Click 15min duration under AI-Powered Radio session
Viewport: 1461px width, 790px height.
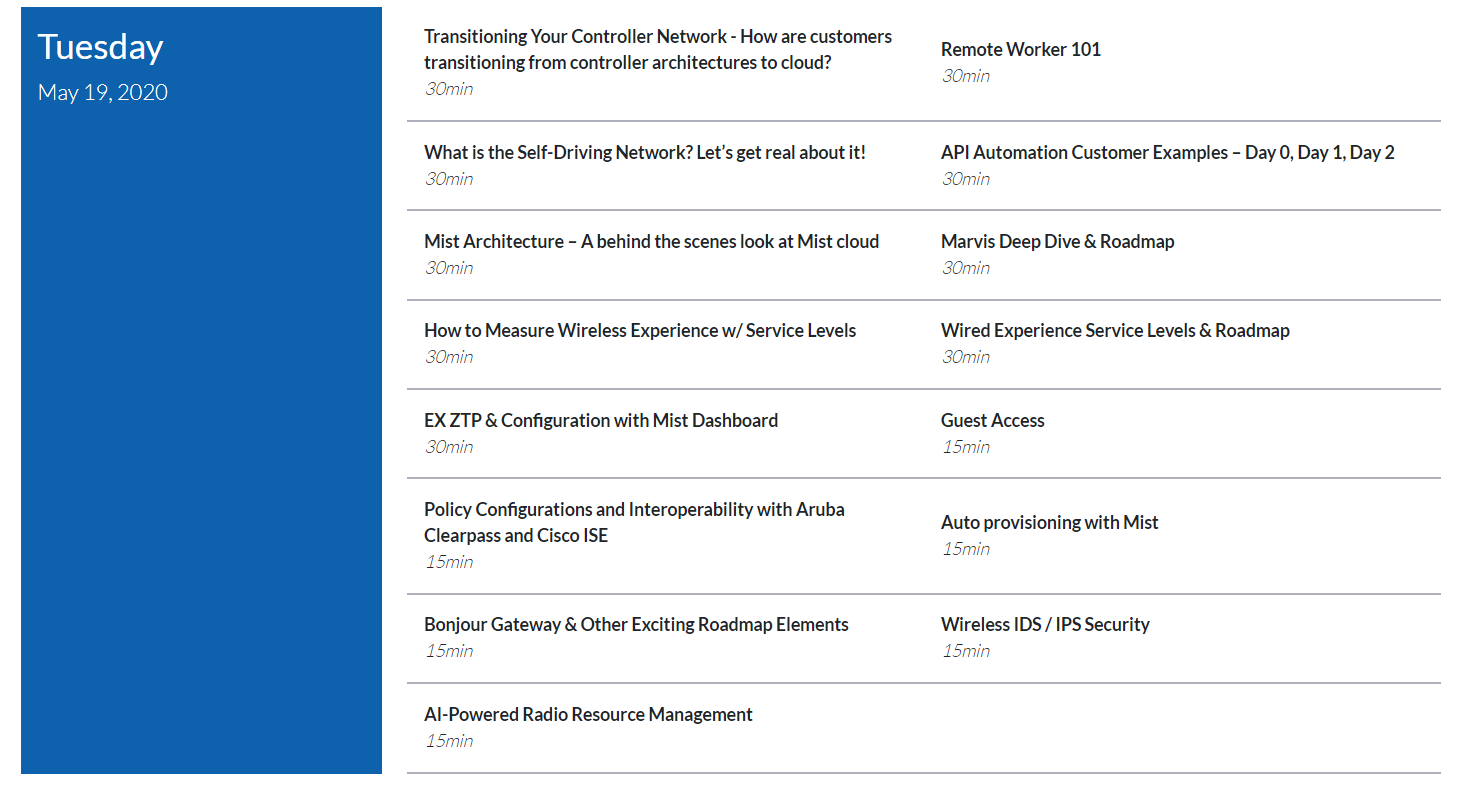coord(448,741)
